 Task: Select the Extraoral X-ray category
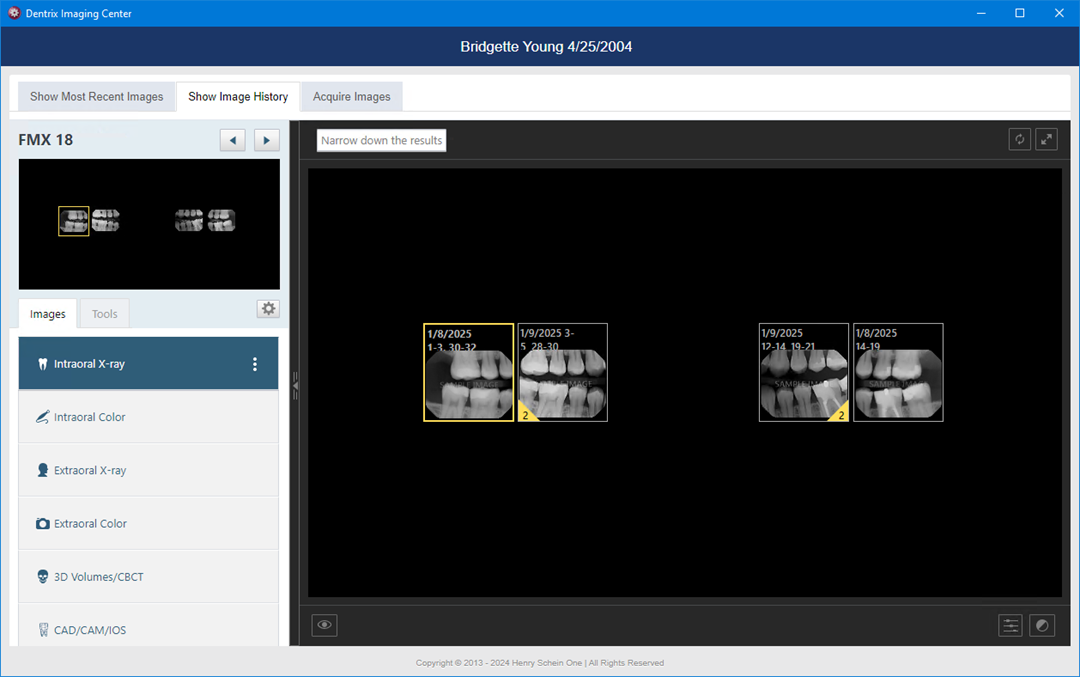[x=149, y=470]
